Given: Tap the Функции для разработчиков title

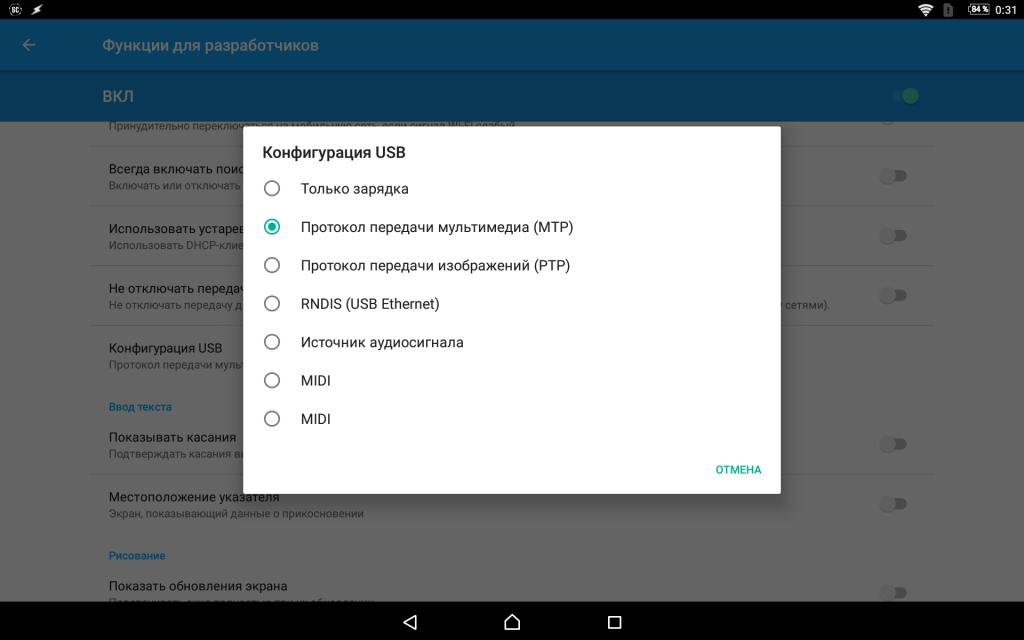Looking at the screenshot, I should point(210,45).
